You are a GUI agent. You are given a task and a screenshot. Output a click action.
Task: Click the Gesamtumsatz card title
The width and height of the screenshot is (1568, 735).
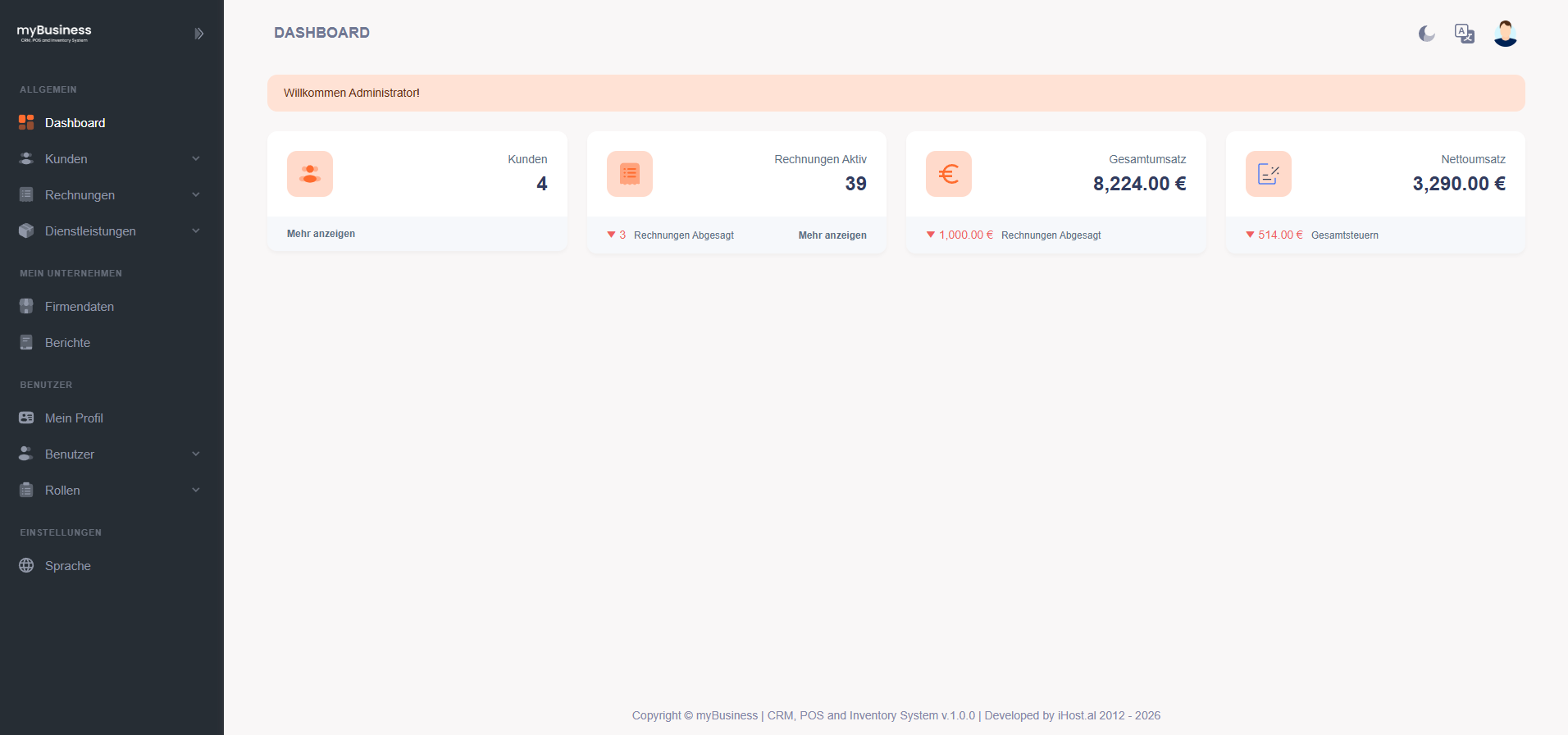pos(1147,159)
